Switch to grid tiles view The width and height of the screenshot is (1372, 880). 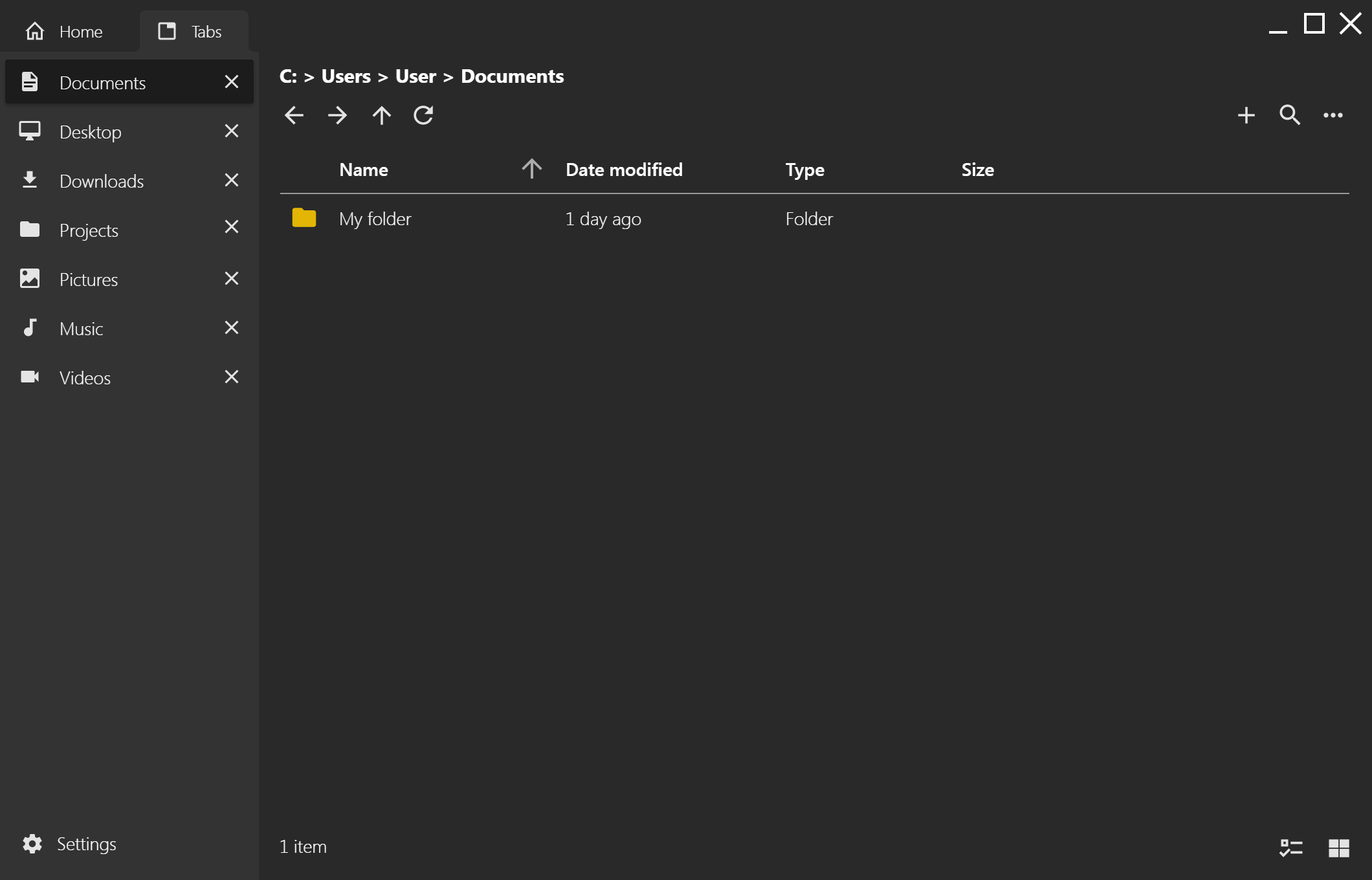tap(1338, 847)
